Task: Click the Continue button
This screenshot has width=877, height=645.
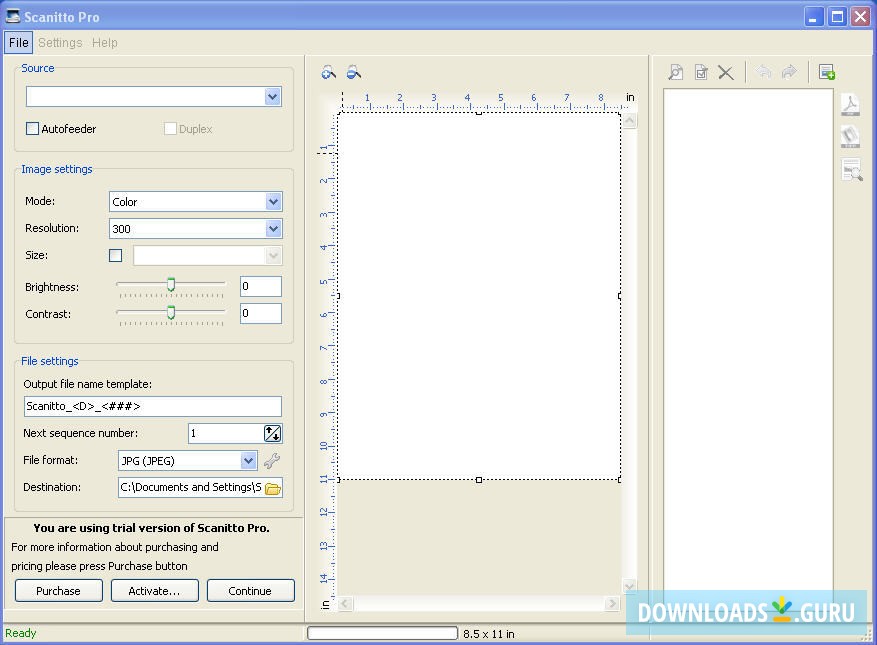Action: point(250,591)
